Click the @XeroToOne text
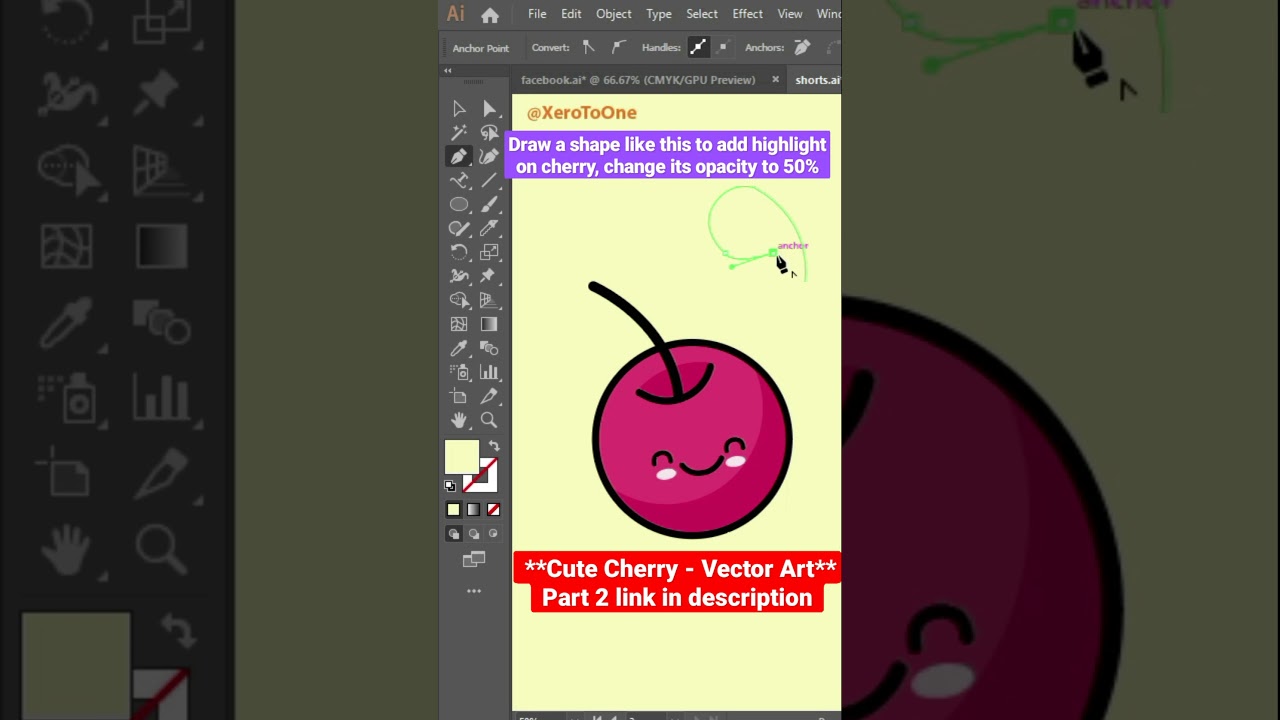This screenshot has height=720, width=1280. click(x=582, y=113)
